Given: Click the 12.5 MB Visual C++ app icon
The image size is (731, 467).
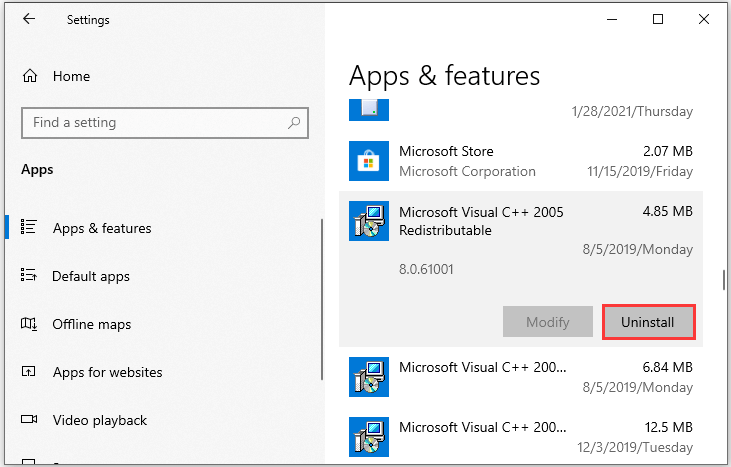Looking at the screenshot, I should pos(369,437).
